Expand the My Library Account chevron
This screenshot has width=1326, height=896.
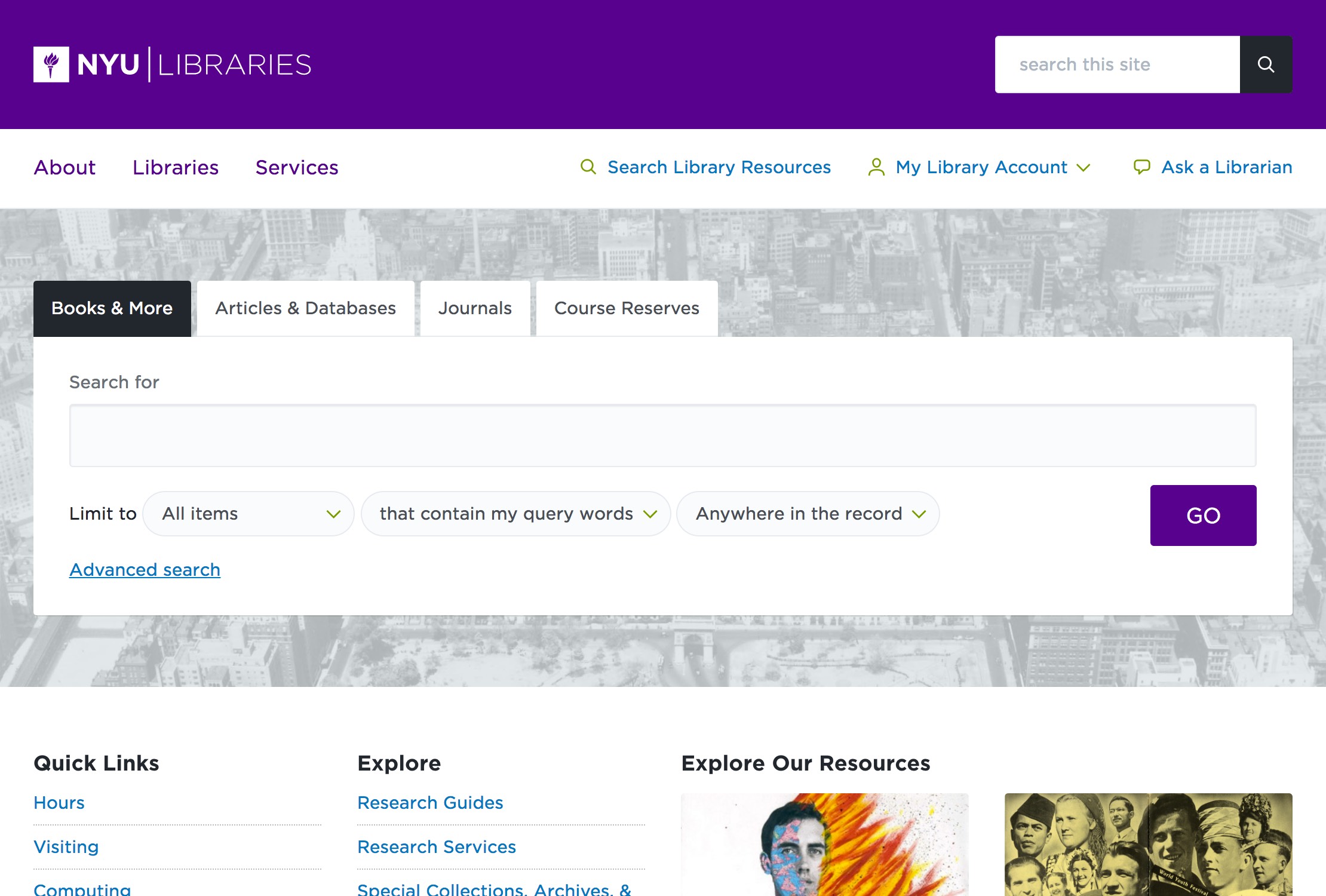click(1083, 168)
